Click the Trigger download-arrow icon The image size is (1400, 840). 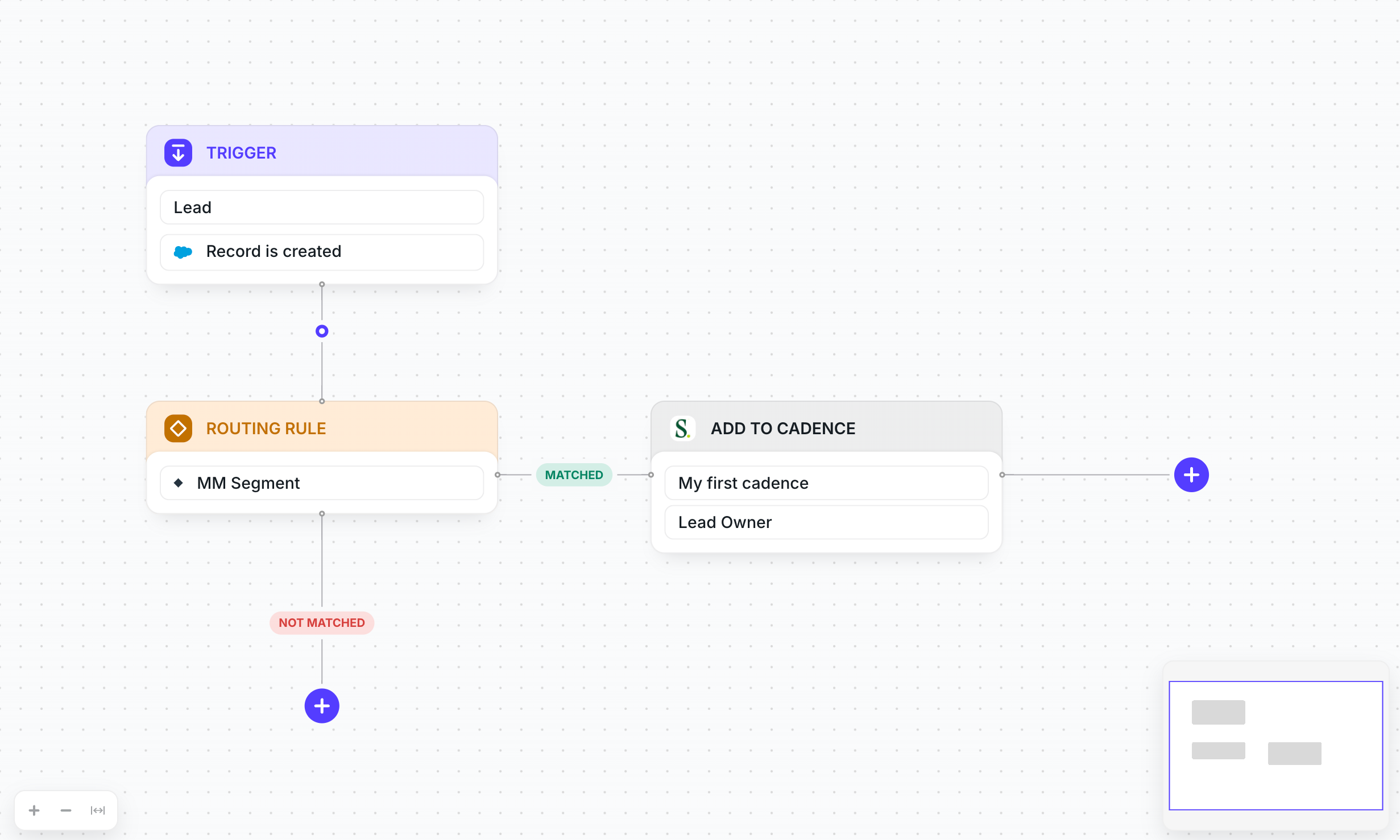click(178, 152)
